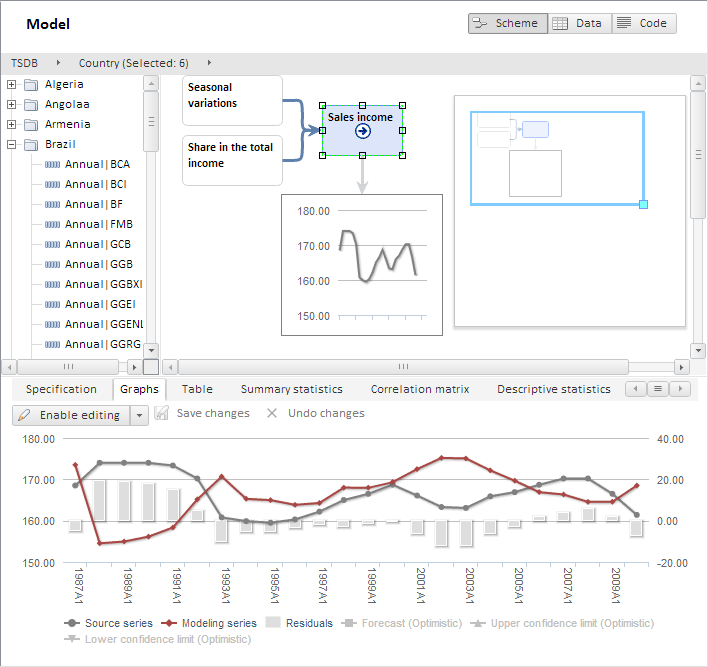
Task: Toggle Lower confidence limit legend entry
Action: tap(158, 639)
